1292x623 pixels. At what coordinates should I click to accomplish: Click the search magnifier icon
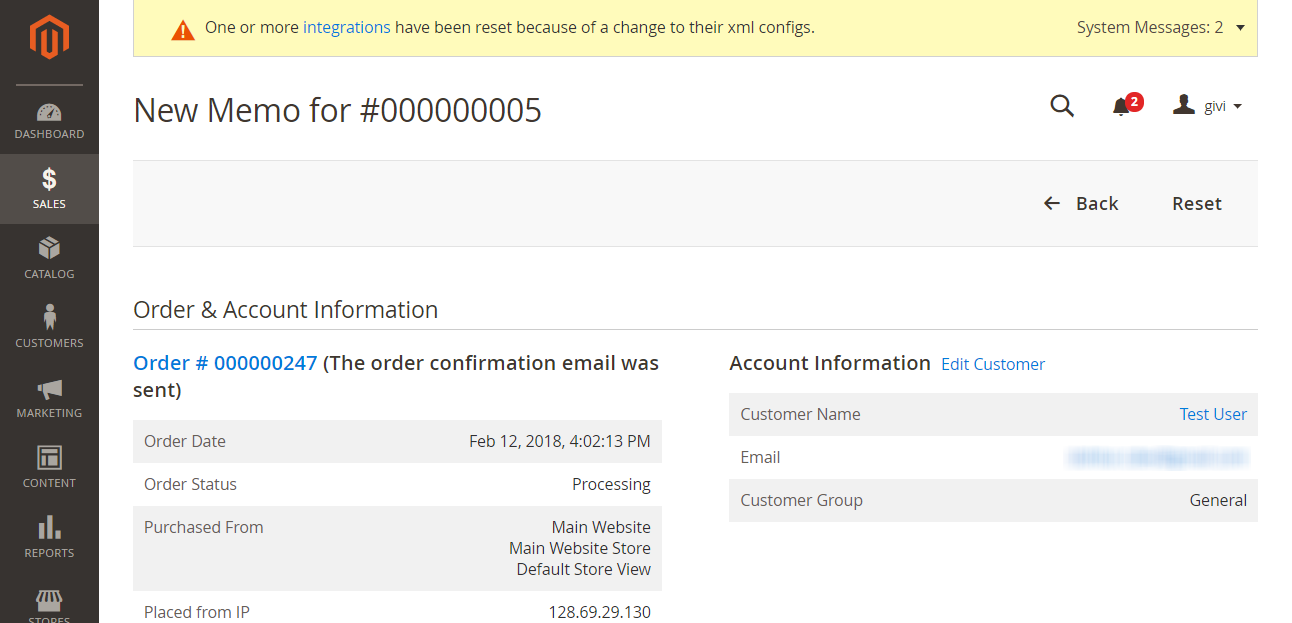tap(1062, 105)
